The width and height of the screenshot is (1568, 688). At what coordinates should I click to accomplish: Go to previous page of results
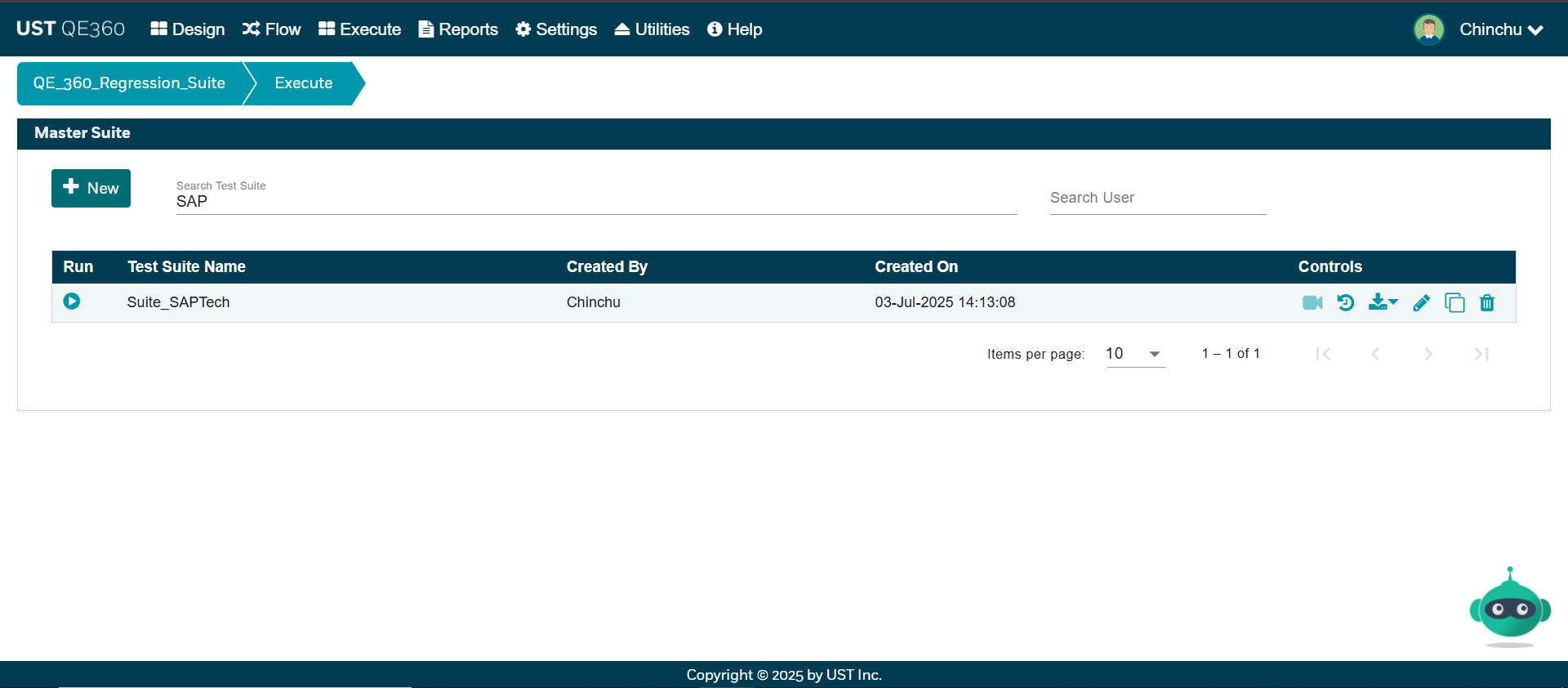coord(1375,354)
